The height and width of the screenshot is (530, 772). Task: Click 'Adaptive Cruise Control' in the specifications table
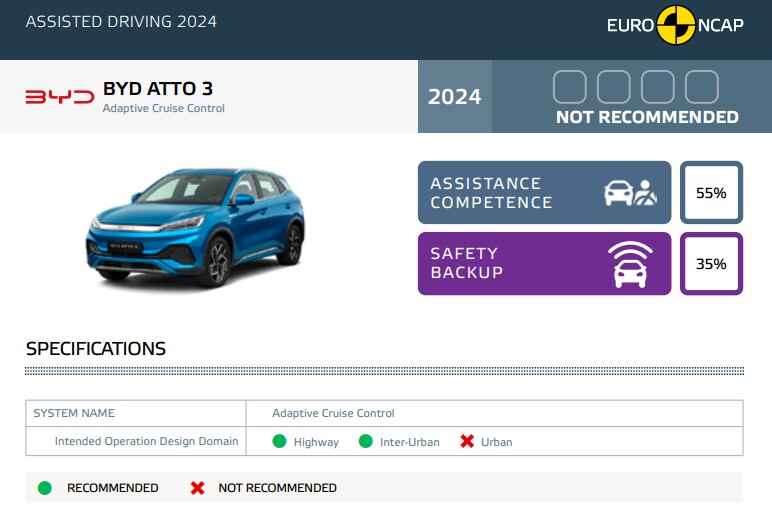[333, 413]
